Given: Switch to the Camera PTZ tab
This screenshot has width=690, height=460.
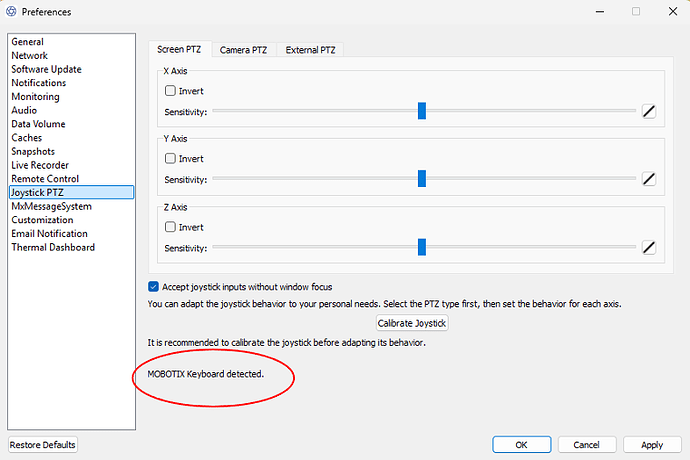Looking at the screenshot, I should (243, 50).
